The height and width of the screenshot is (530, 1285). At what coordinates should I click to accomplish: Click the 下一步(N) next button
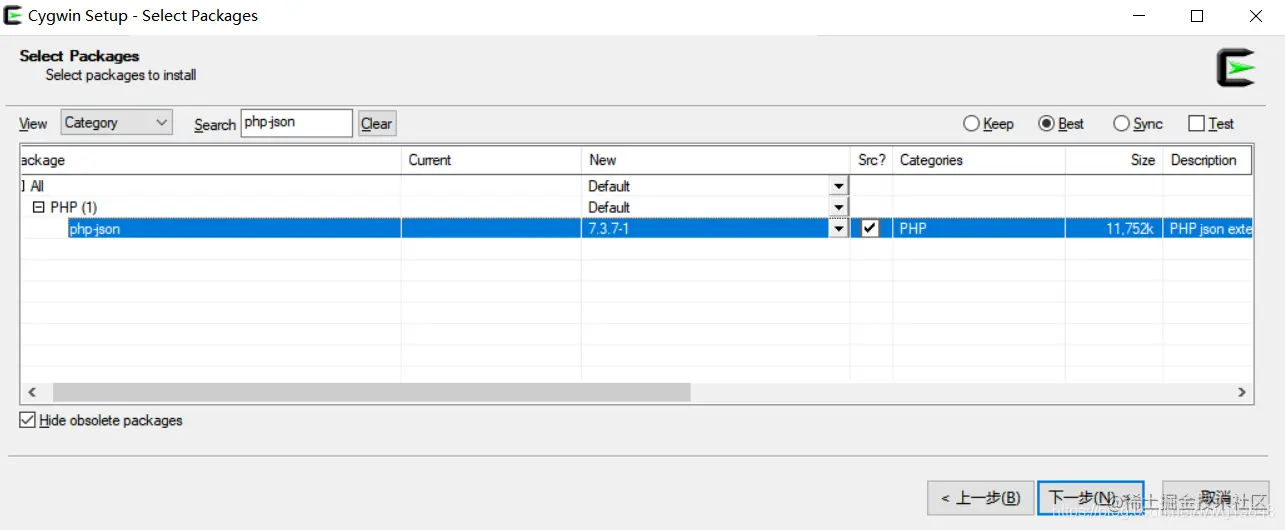point(1090,497)
